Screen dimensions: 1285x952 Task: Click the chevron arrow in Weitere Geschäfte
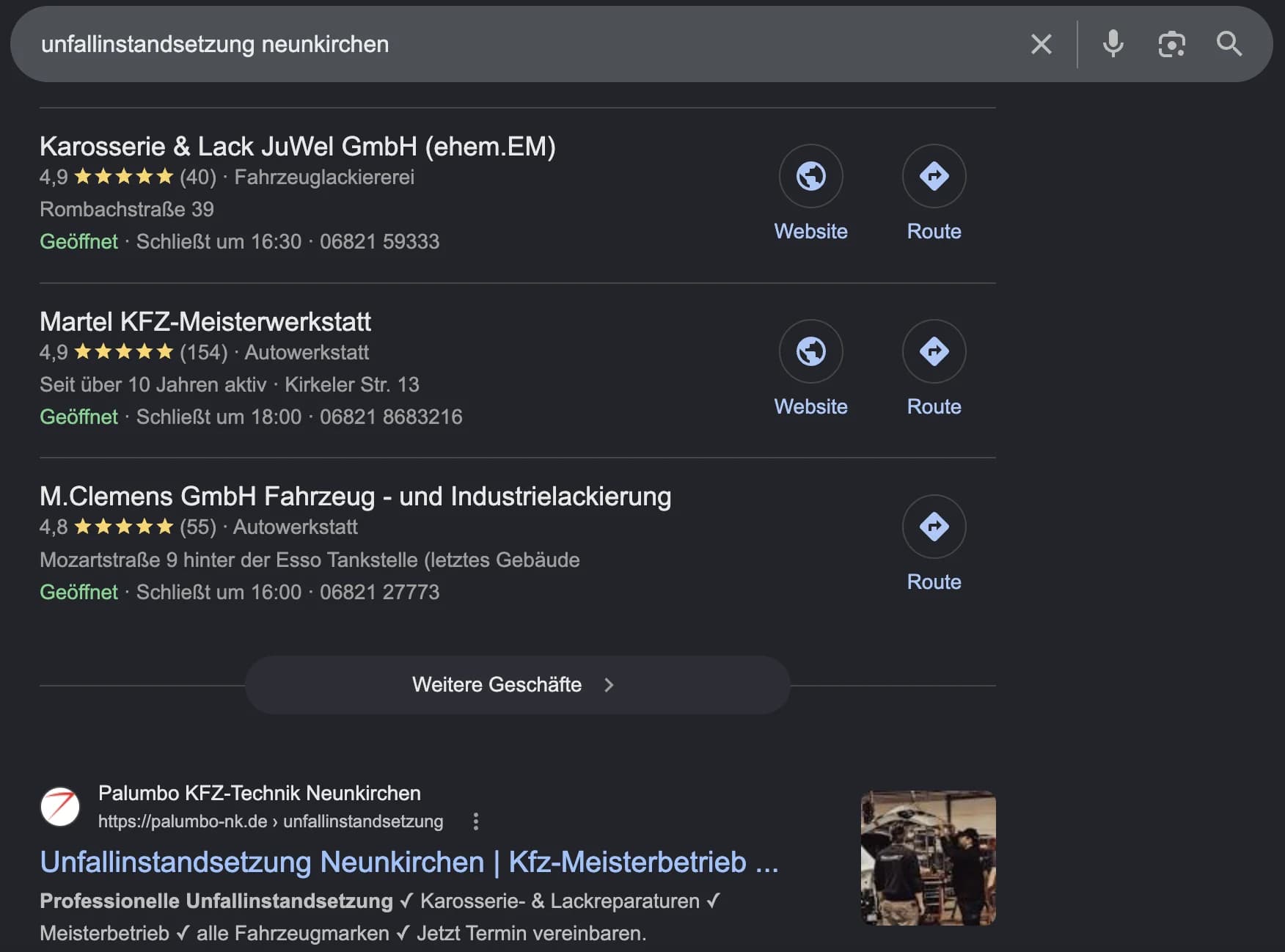point(609,685)
